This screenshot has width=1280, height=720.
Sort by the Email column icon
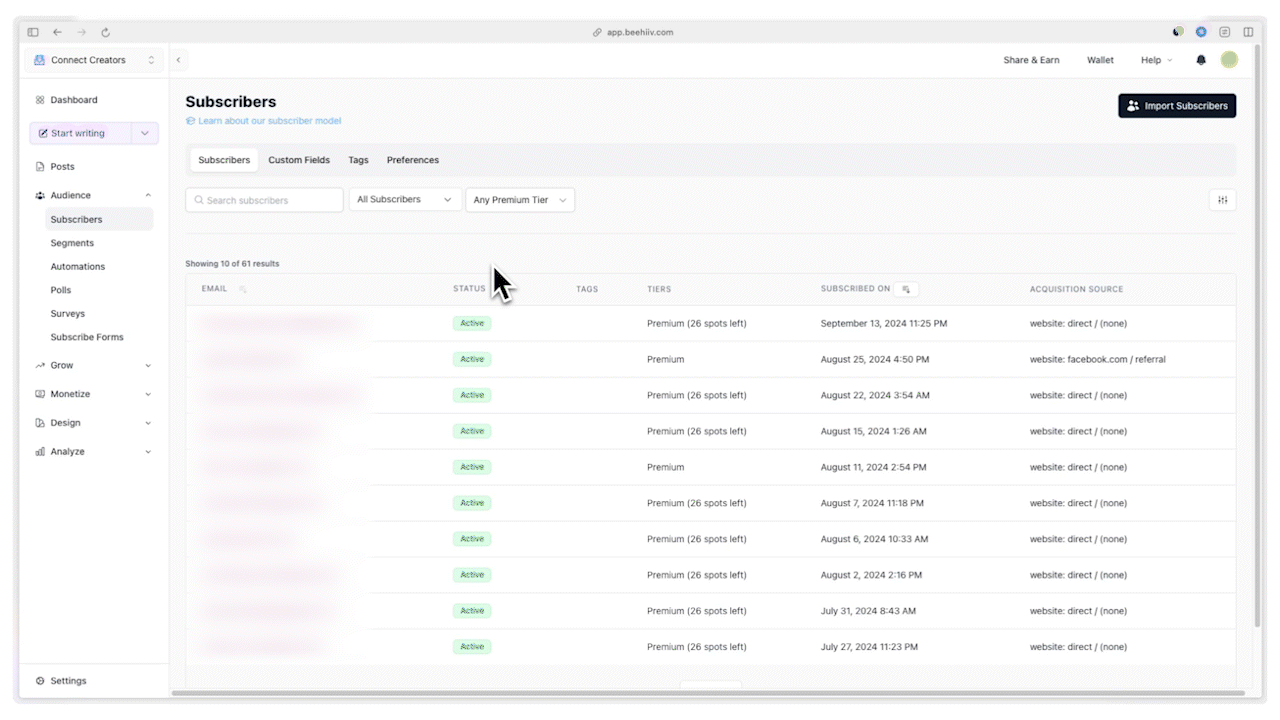pyautogui.click(x=242, y=289)
